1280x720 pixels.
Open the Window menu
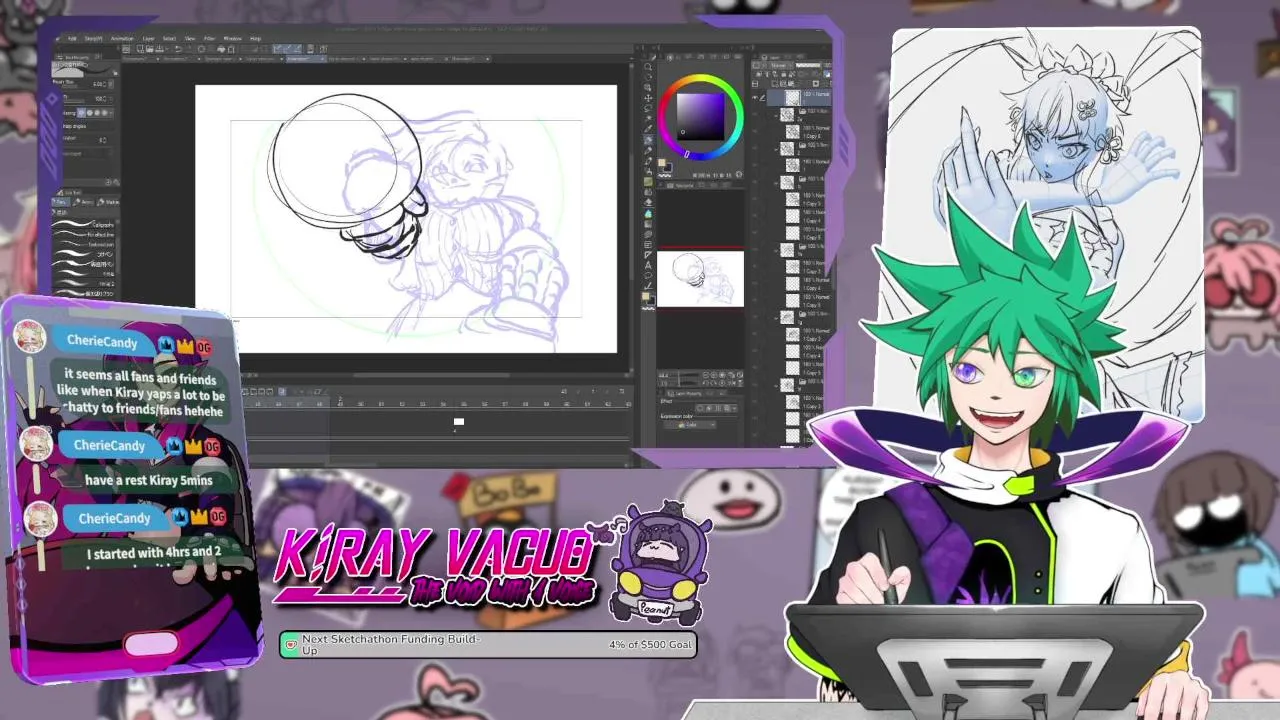pyautogui.click(x=232, y=38)
